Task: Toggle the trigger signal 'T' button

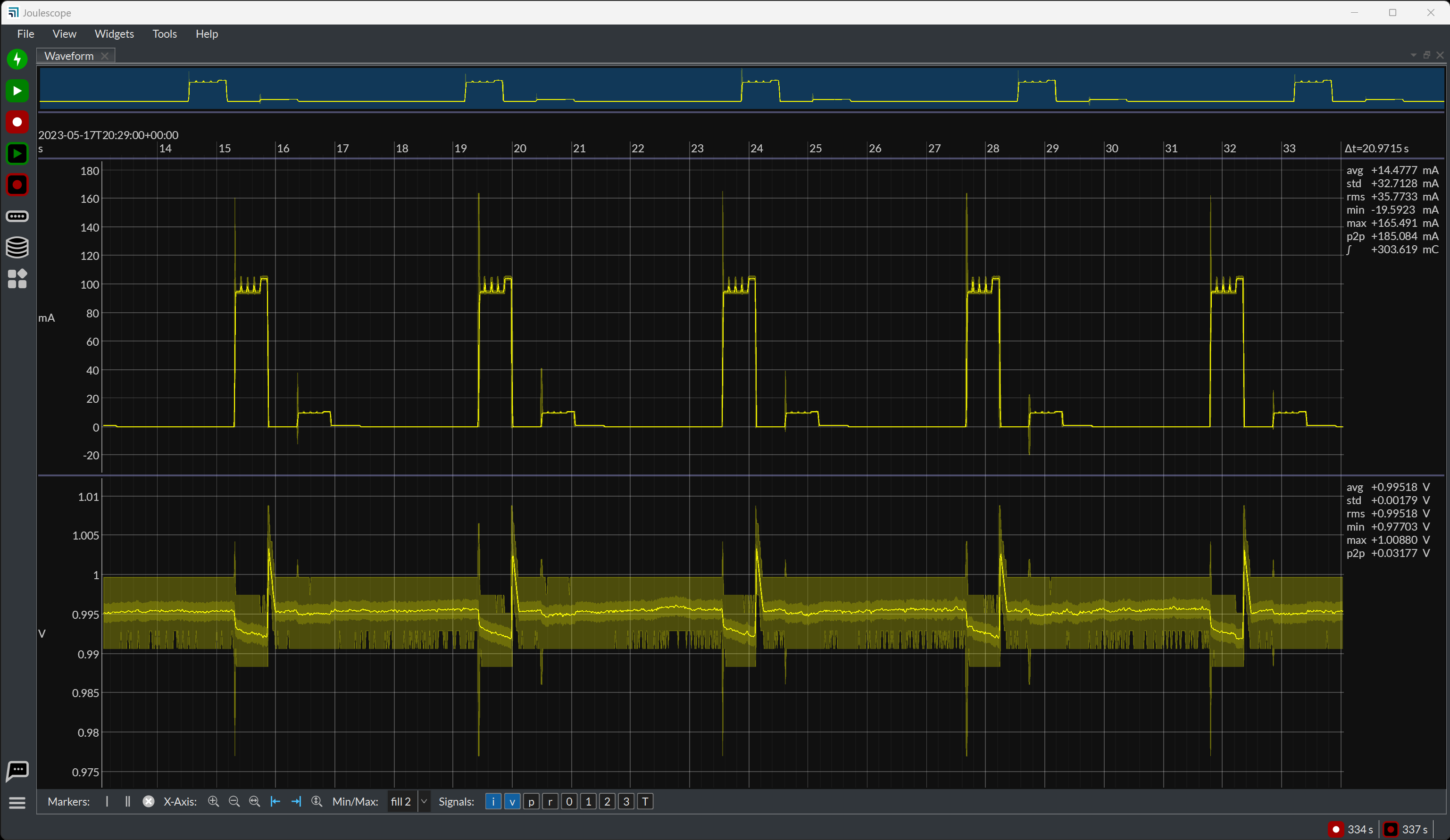Action: pos(646,801)
